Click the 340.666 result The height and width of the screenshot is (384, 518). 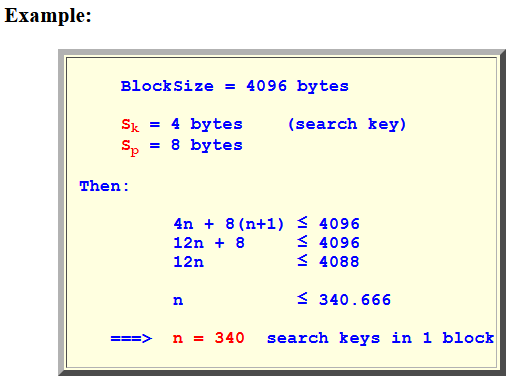[x=355, y=300]
